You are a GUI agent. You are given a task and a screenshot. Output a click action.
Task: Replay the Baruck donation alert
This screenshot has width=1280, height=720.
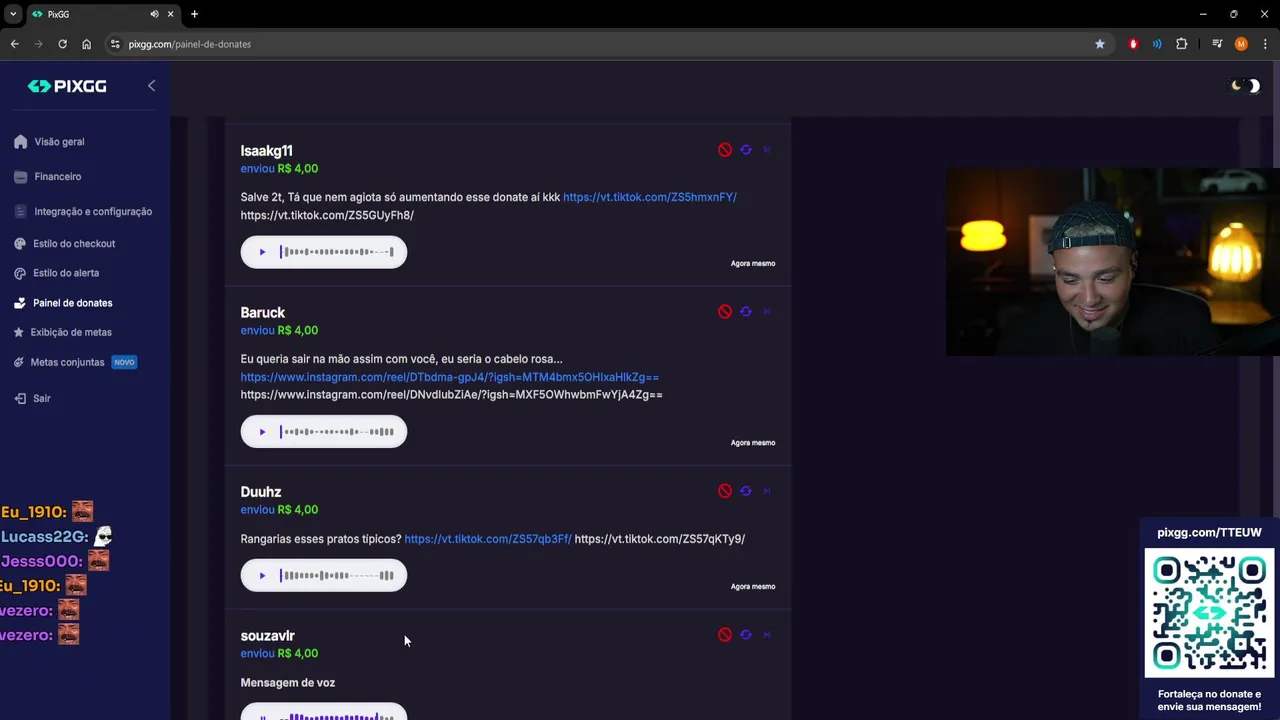pyautogui.click(x=746, y=312)
